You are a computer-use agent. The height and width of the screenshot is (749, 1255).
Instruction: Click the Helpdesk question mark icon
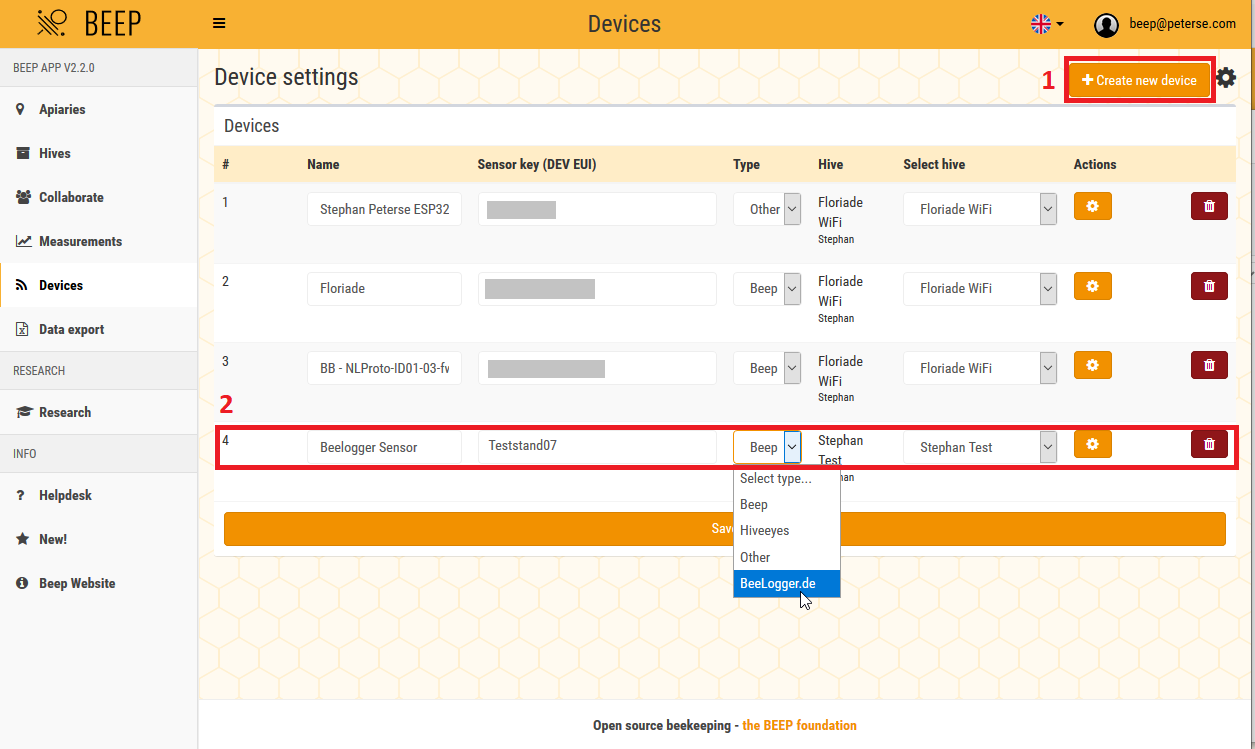click(x=21, y=495)
